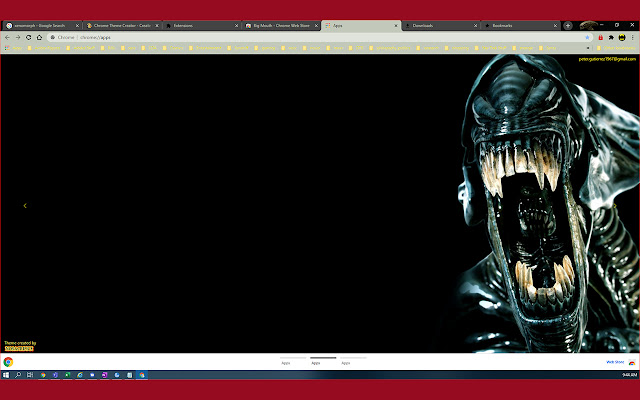The image size is (640, 400).
Task: Switch to the Extensions tab
Action: (x=200, y=25)
